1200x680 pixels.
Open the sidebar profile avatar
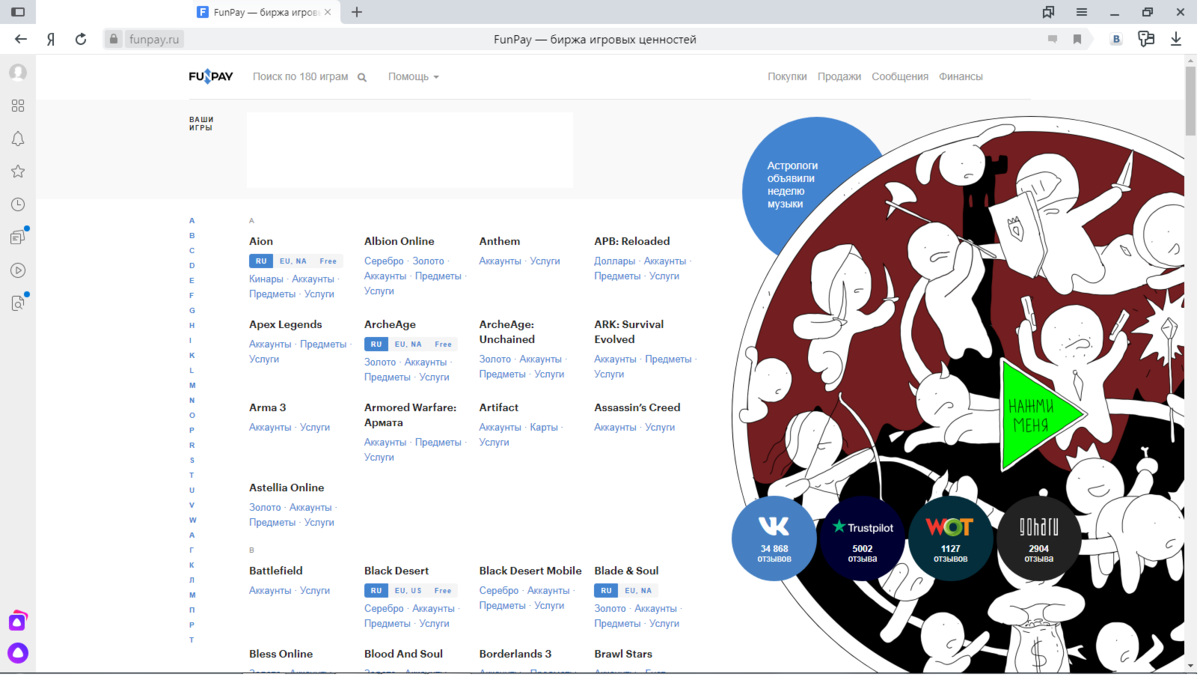click(x=18, y=72)
